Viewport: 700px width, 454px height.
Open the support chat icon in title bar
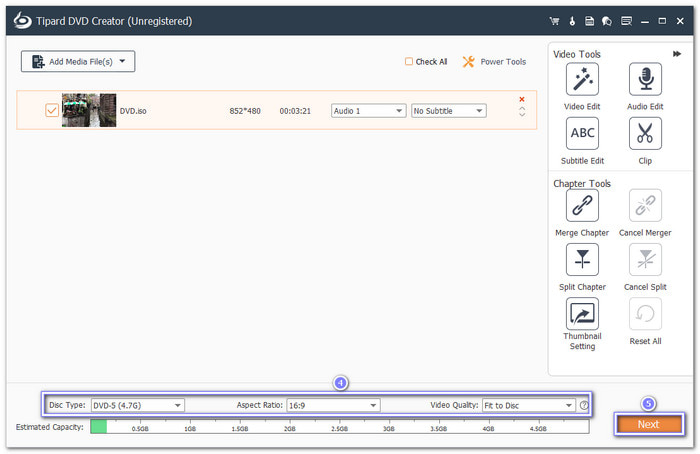[x=607, y=21]
